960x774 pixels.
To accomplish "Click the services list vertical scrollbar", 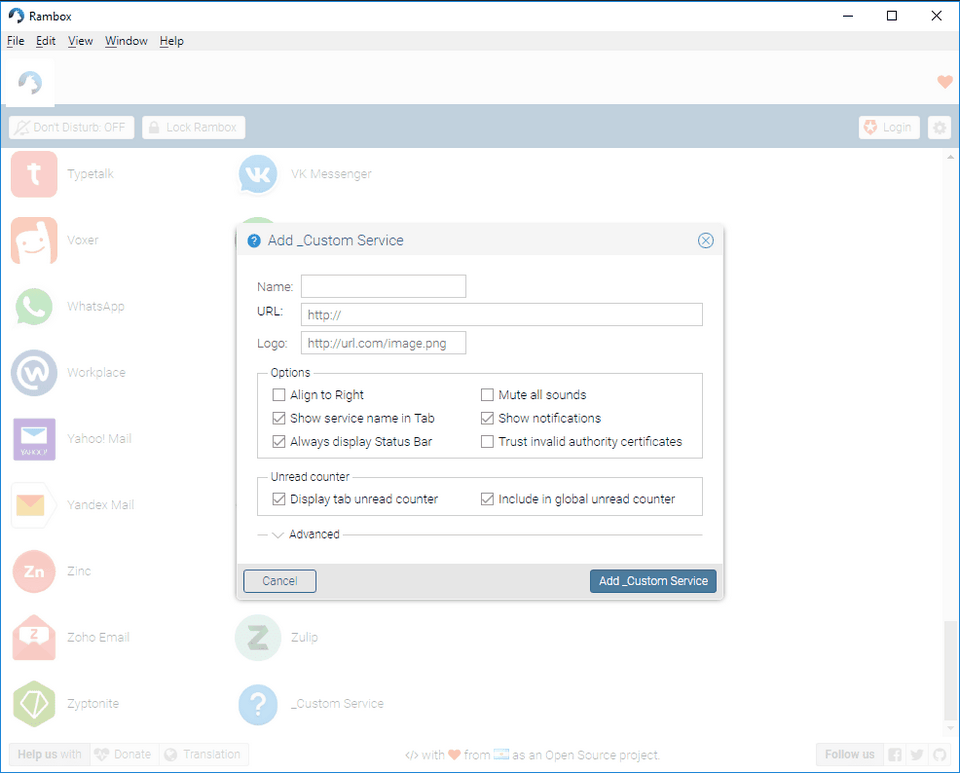I will (x=950, y=671).
